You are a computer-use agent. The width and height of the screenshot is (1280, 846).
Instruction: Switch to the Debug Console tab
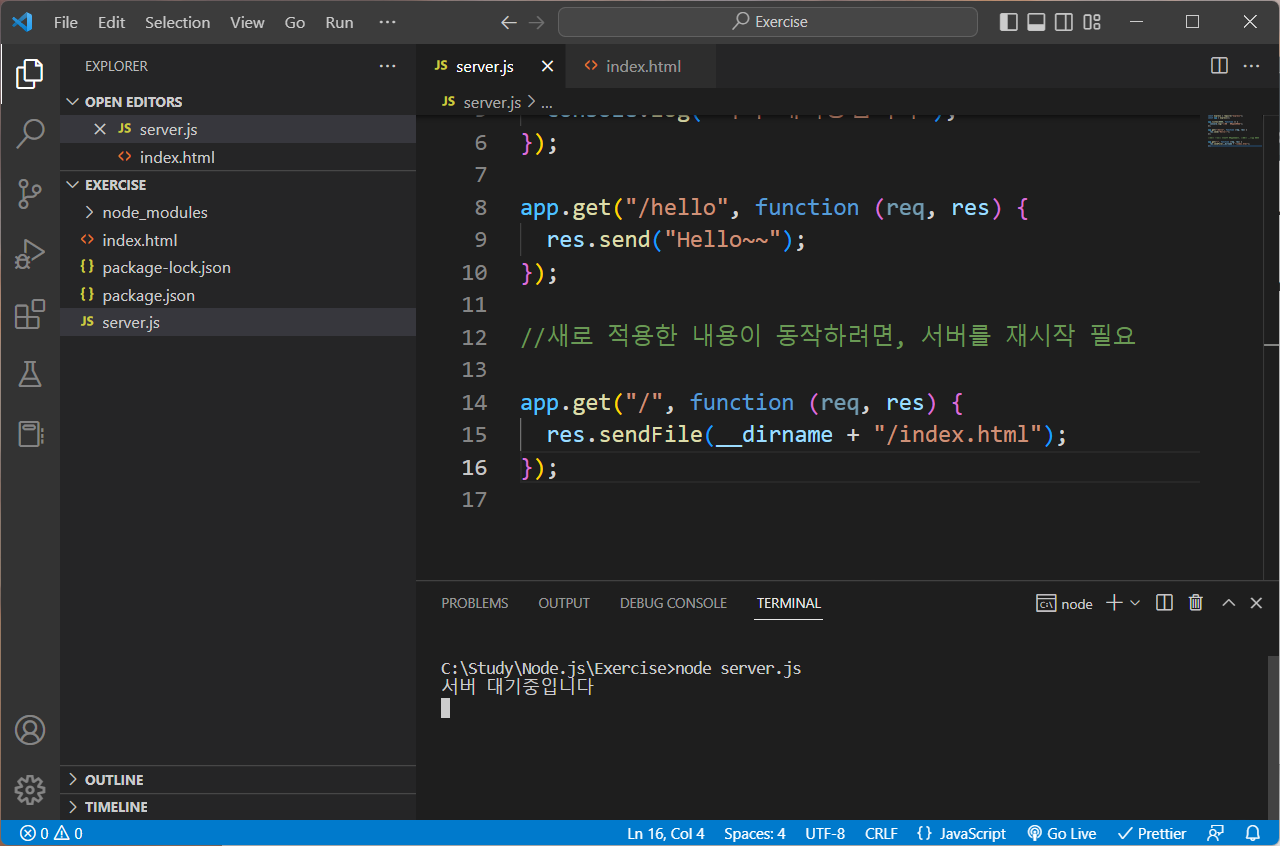click(673, 603)
